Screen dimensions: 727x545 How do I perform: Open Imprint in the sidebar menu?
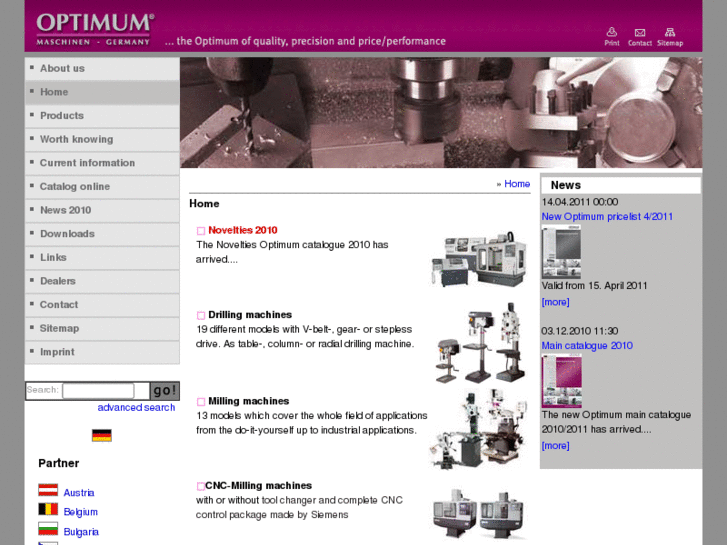click(102, 352)
